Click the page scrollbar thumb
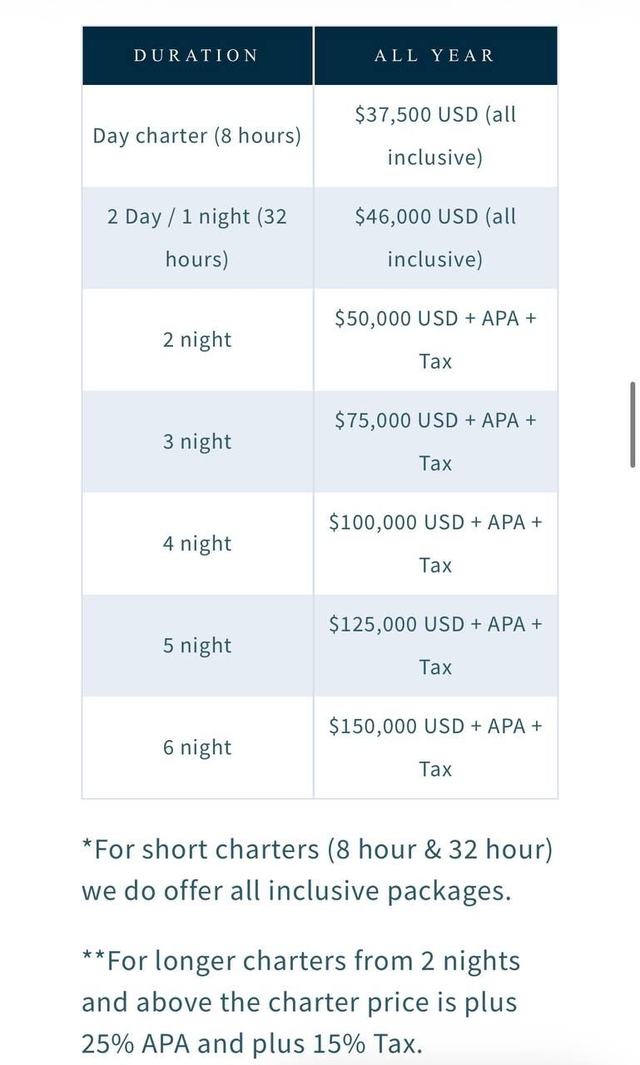The image size is (640, 1065). (633, 425)
